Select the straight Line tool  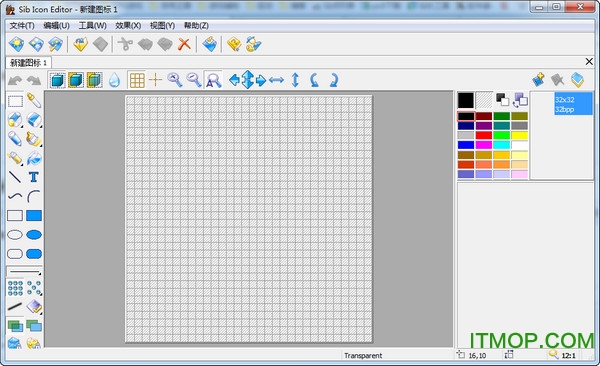(x=15, y=177)
